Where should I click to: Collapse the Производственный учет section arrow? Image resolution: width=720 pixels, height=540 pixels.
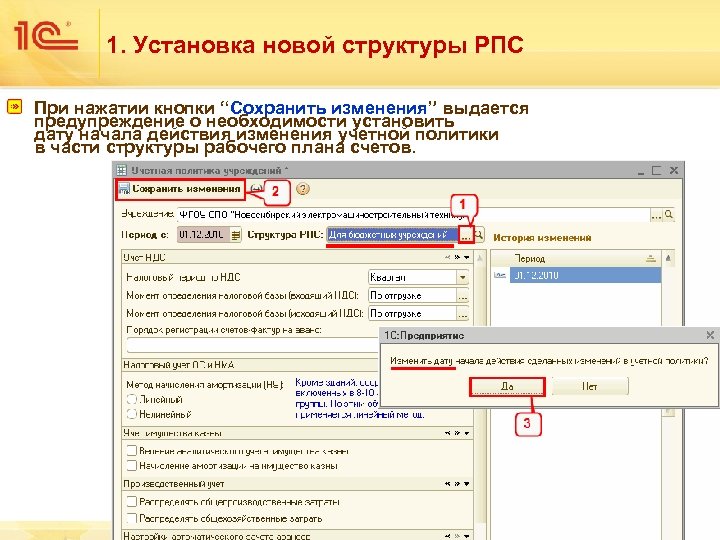click(467, 484)
